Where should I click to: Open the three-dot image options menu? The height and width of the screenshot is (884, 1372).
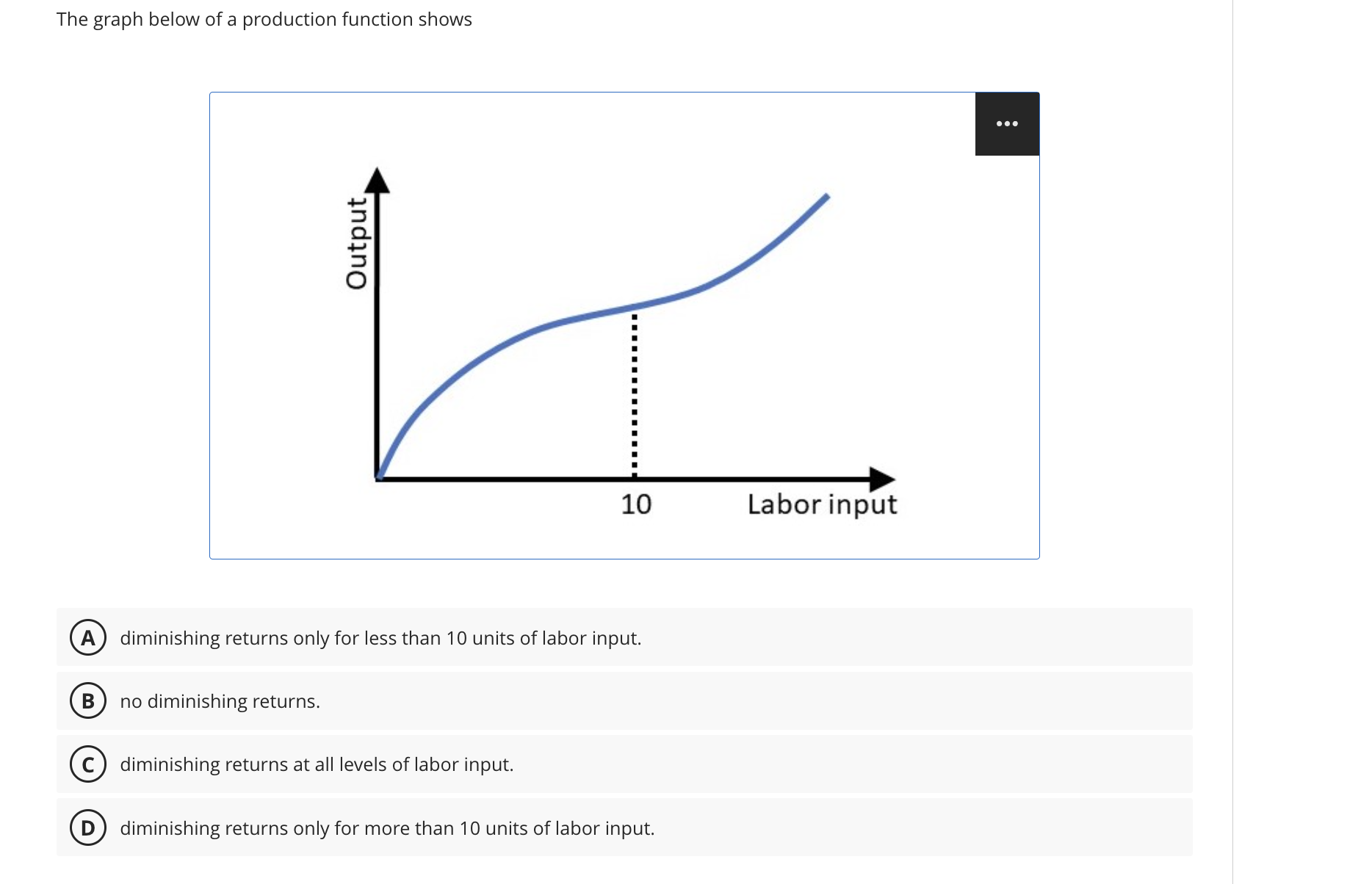pyautogui.click(x=1007, y=123)
